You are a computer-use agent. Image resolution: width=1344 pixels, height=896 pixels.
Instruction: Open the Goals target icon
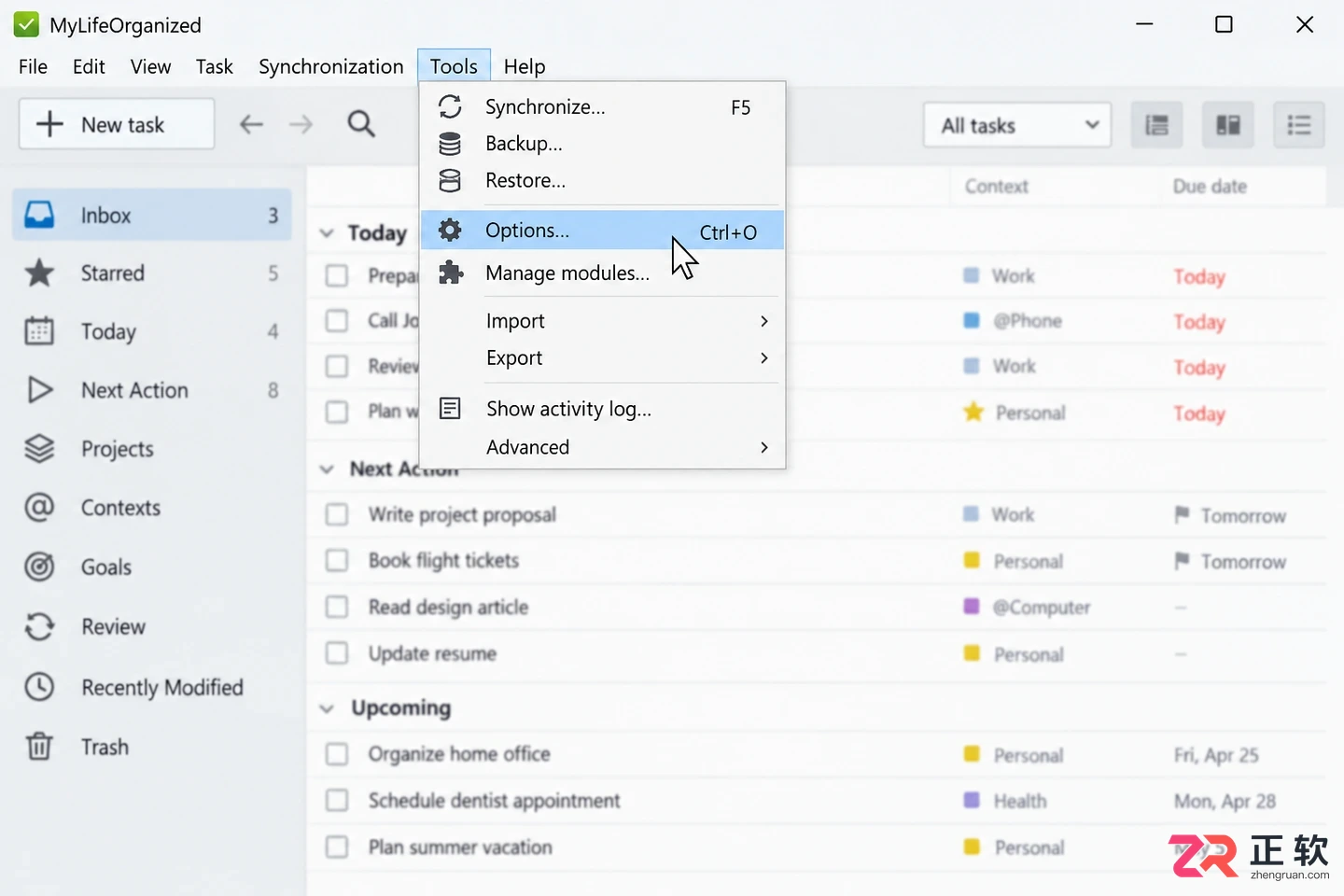click(39, 567)
